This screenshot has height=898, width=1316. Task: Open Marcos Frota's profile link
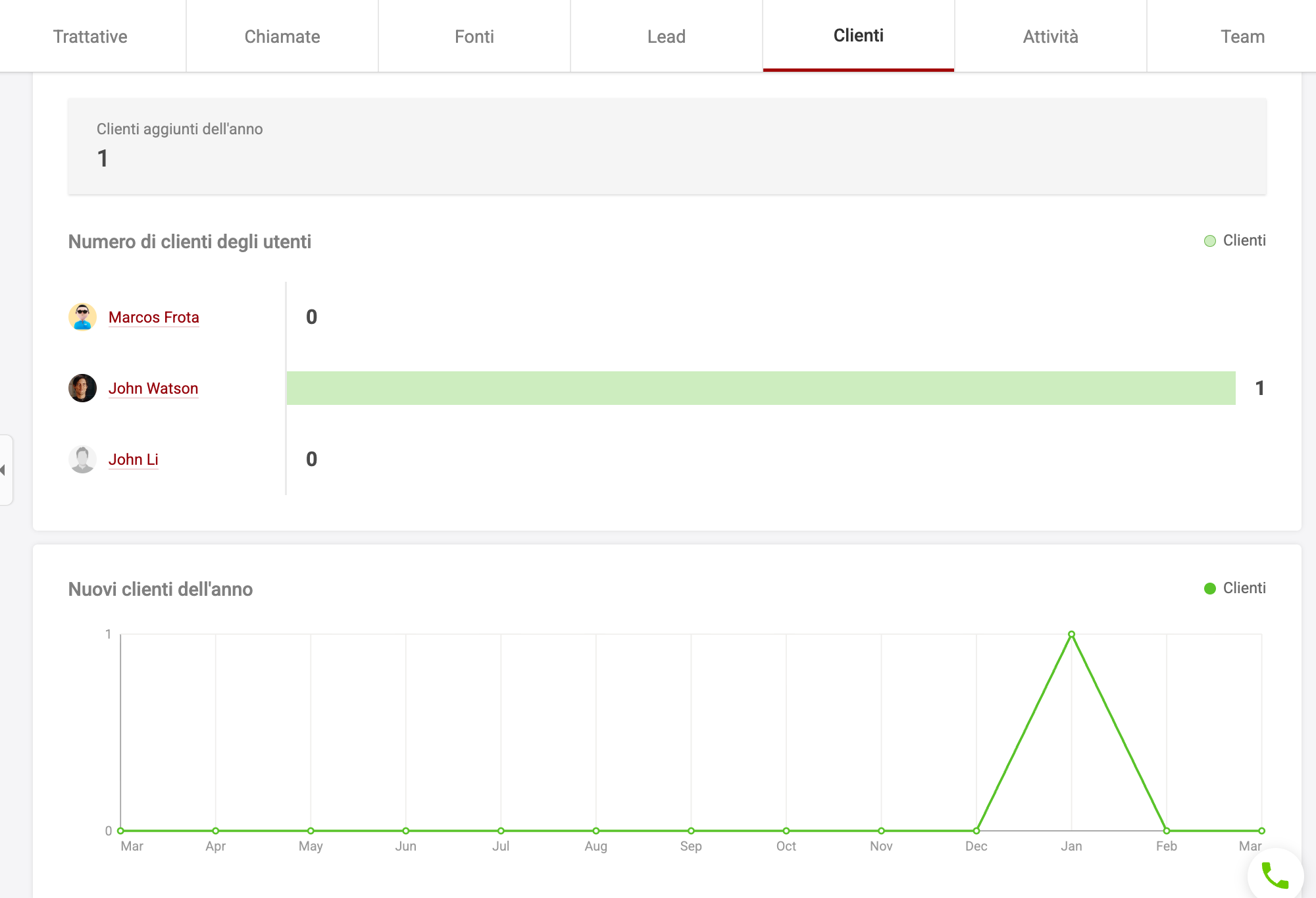pyautogui.click(x=153, y=317)
